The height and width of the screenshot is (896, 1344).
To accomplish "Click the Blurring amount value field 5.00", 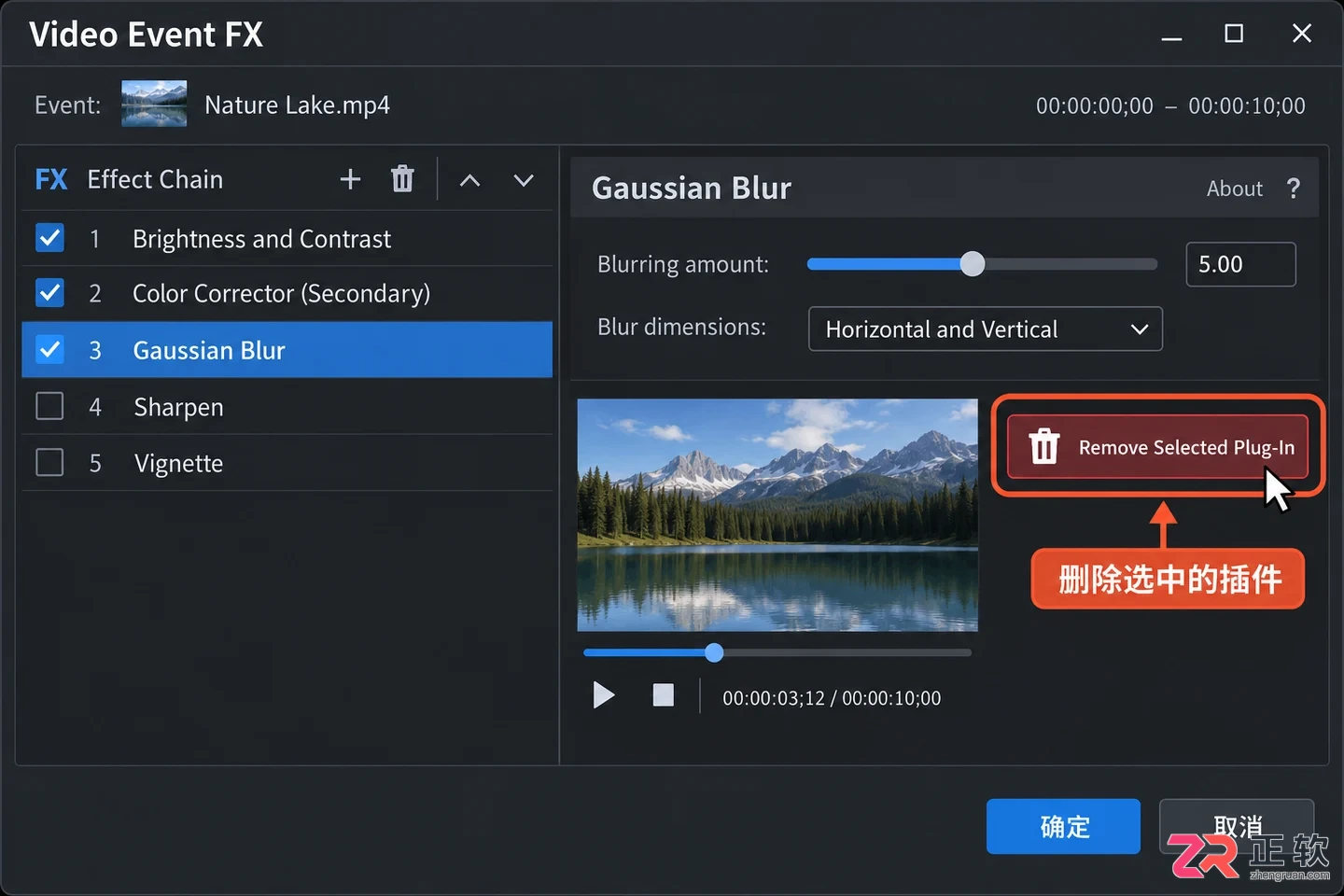I will 1240,264.
